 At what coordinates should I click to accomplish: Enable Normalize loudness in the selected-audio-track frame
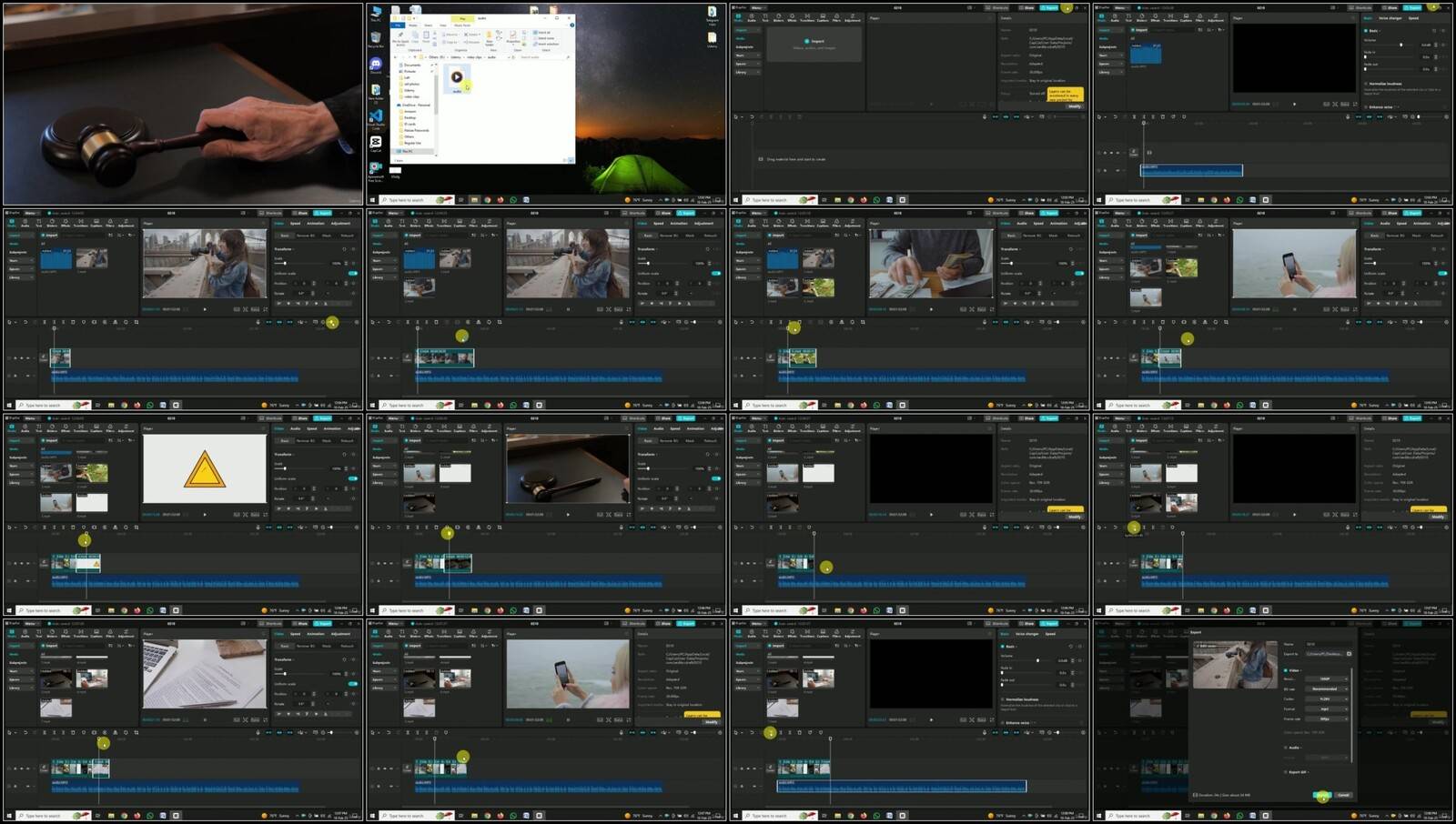tap(1002, 699)
